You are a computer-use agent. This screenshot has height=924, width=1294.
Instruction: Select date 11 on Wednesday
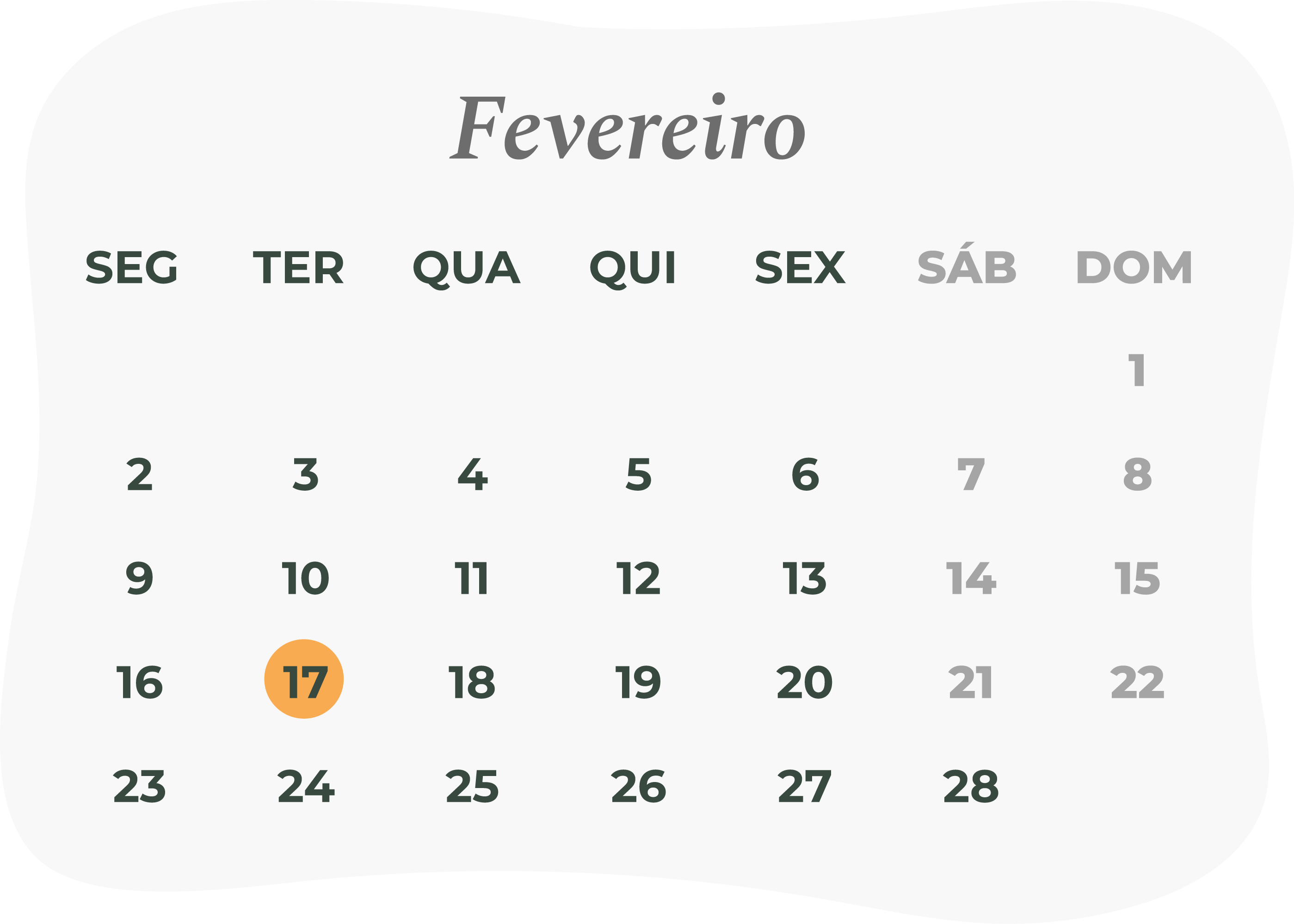point(471,578)
